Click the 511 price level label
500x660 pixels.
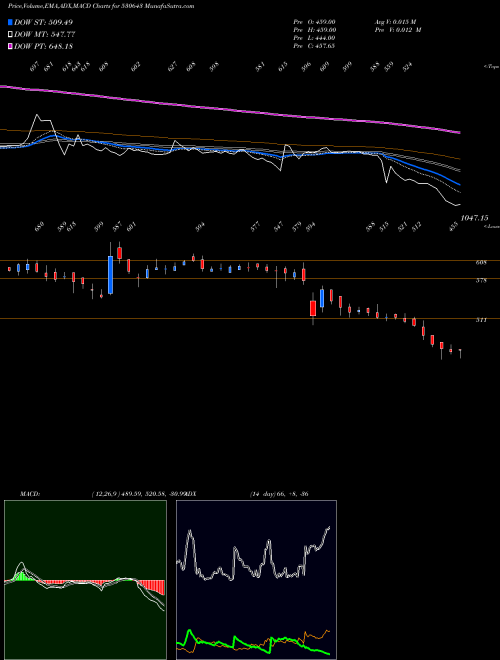(x=481, y=320)
